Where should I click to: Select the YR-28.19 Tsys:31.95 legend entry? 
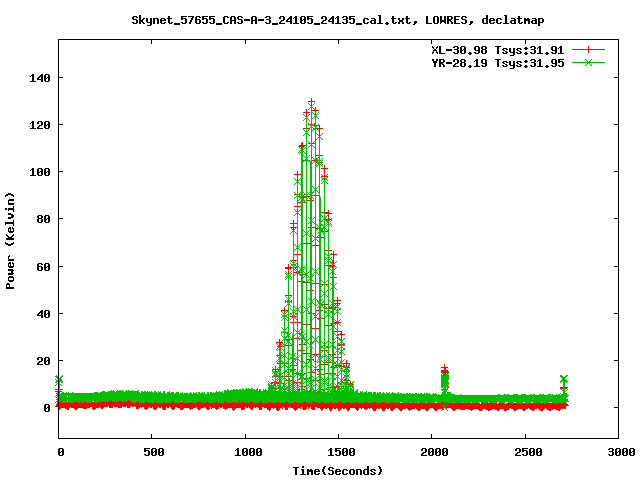pyautogui.click(x=498, y=63)
